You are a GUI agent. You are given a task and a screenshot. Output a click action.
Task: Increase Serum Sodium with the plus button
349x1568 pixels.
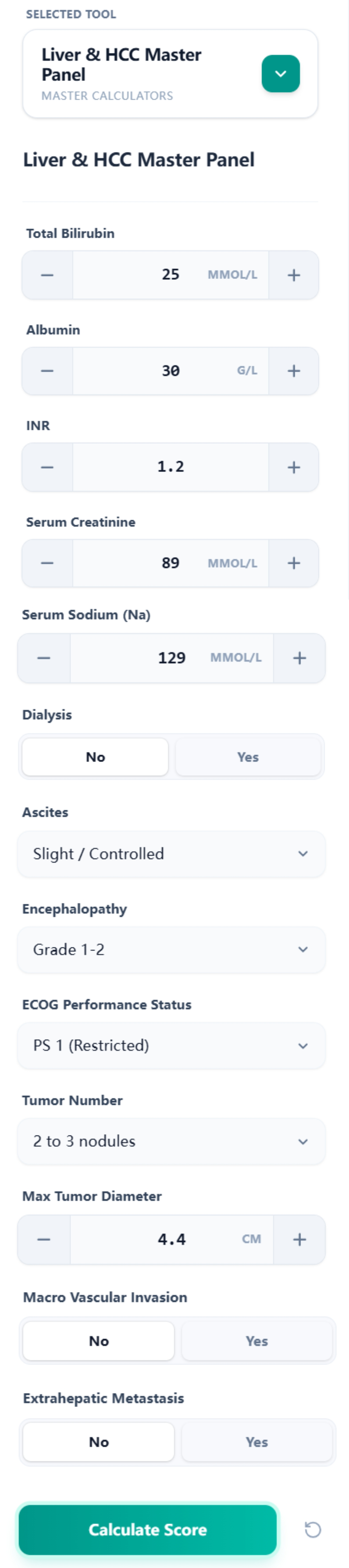click(300, 657)
